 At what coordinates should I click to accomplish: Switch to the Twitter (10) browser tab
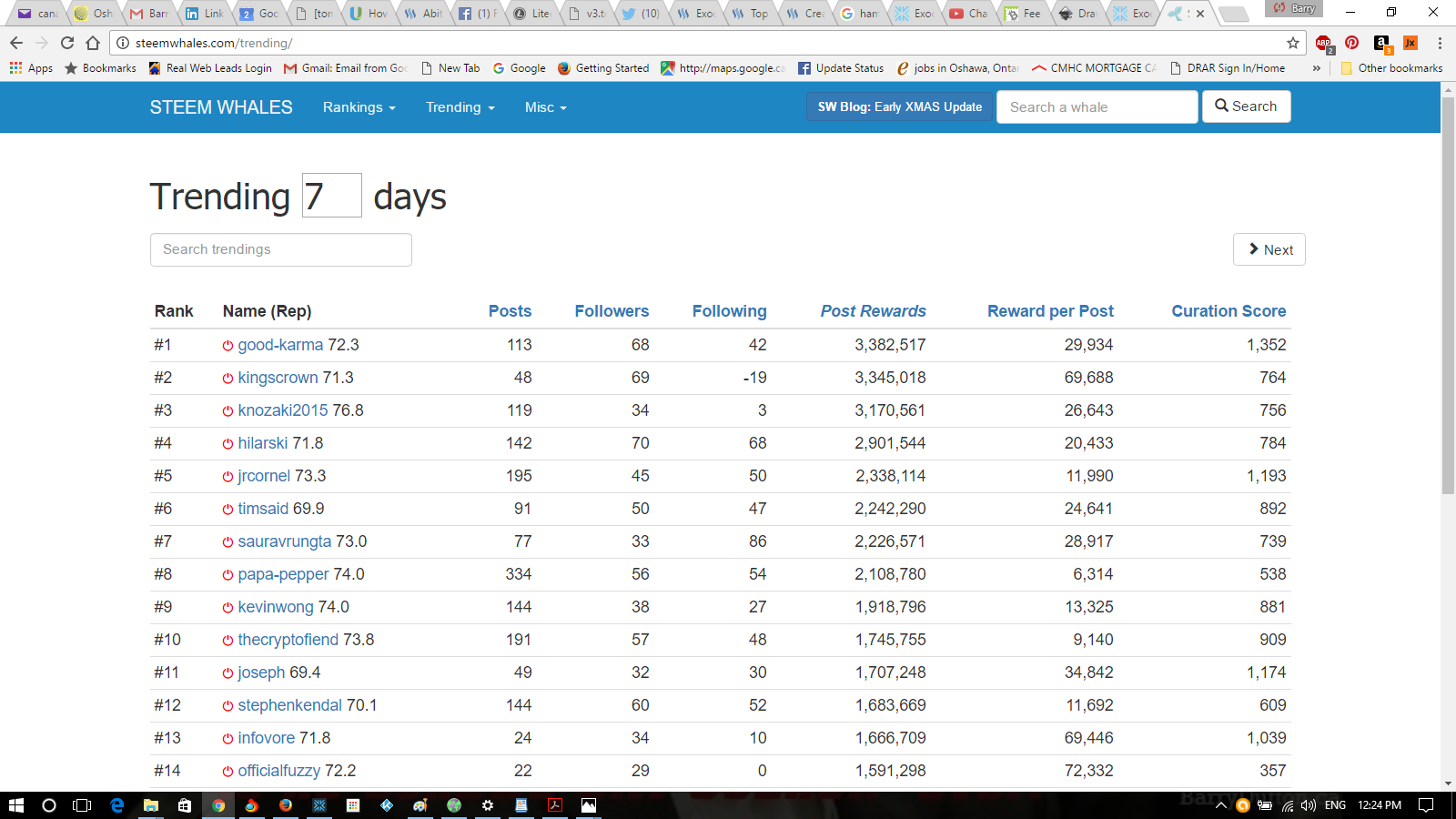[x=641, y=14]
